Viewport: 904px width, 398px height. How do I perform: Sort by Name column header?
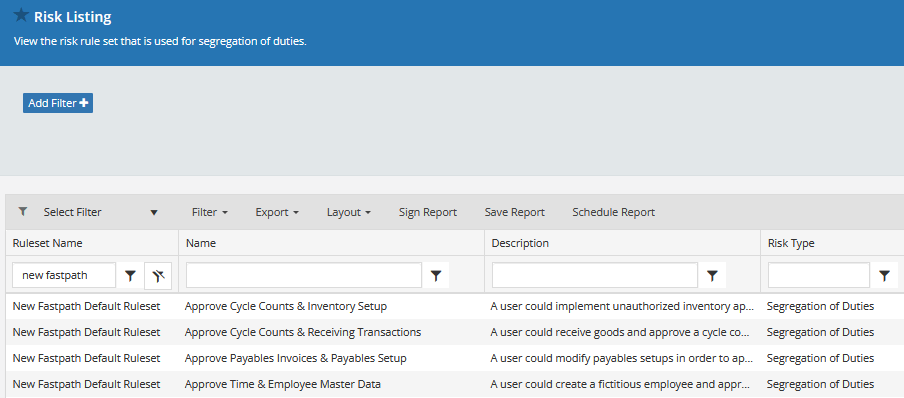[x=201, y=243]
